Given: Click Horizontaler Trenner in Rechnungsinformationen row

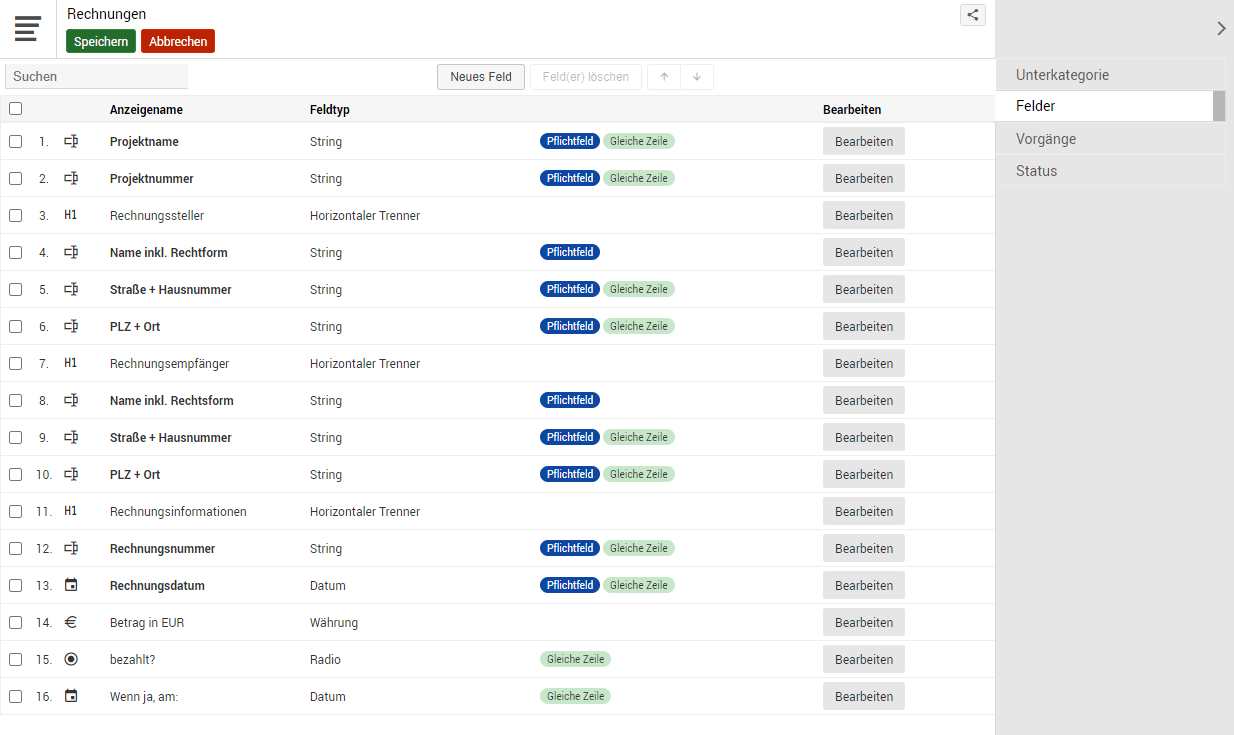Looking at the screenshot, I should [x=365, y=511].
